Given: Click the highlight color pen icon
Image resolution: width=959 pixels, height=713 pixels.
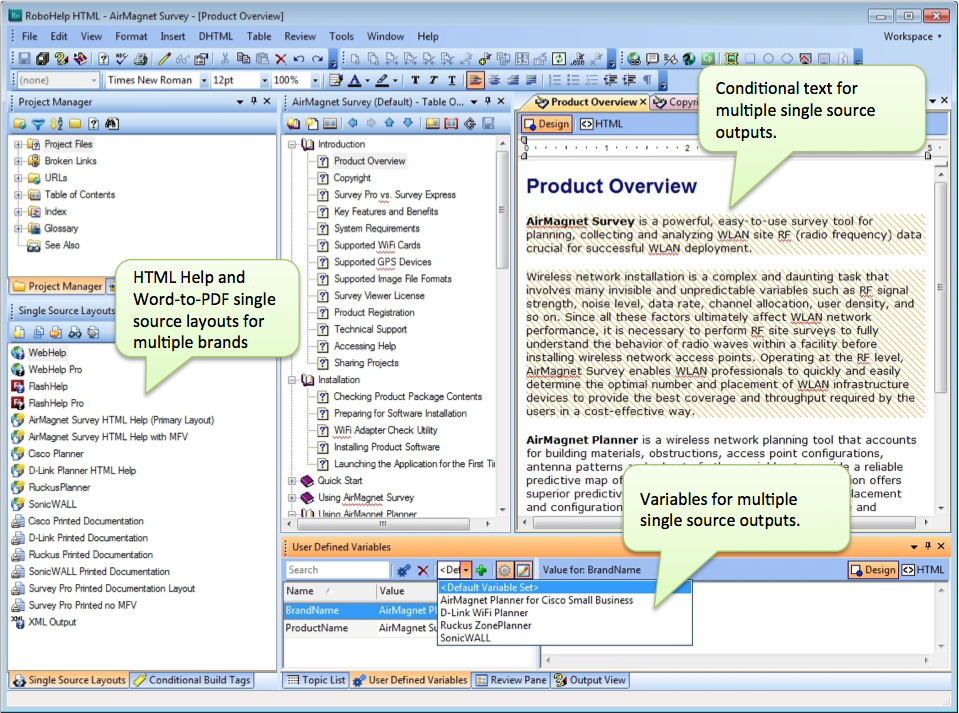Looking at the screenshot, I should click(x=382, y=80).
